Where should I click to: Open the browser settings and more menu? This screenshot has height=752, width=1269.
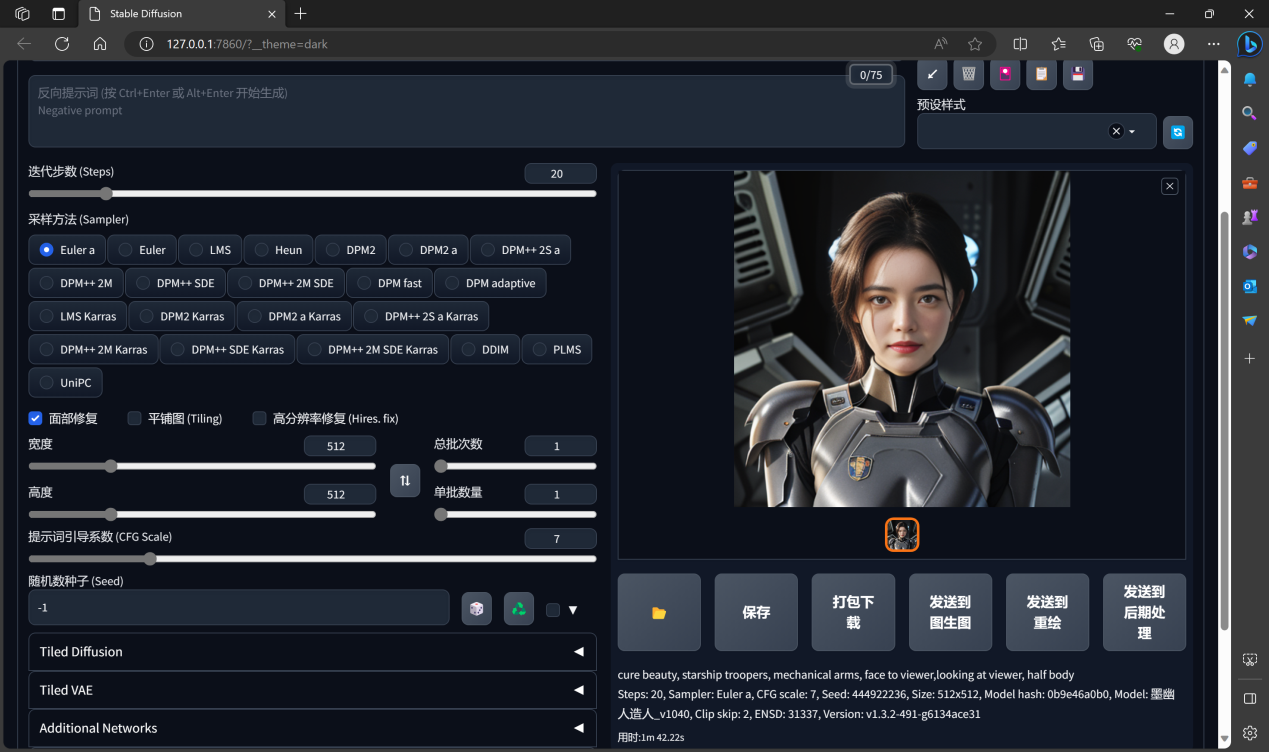pos(1214,44)
